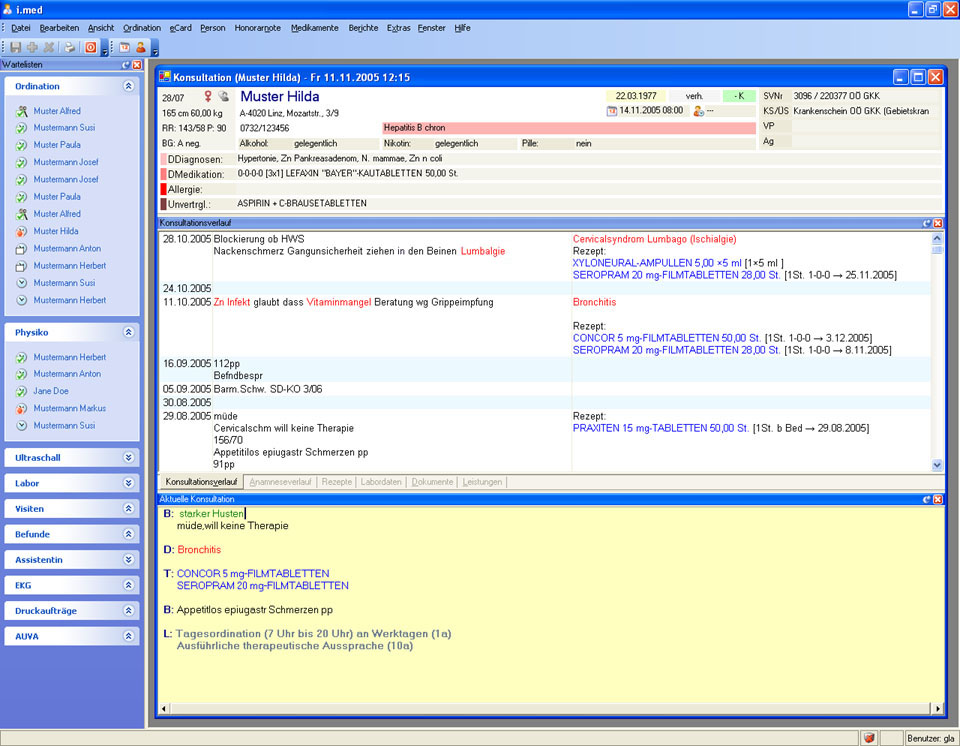Viewport: 960px width, 746px height.
Task: Expand the Ultraschall section
Action: pos(128,457)
